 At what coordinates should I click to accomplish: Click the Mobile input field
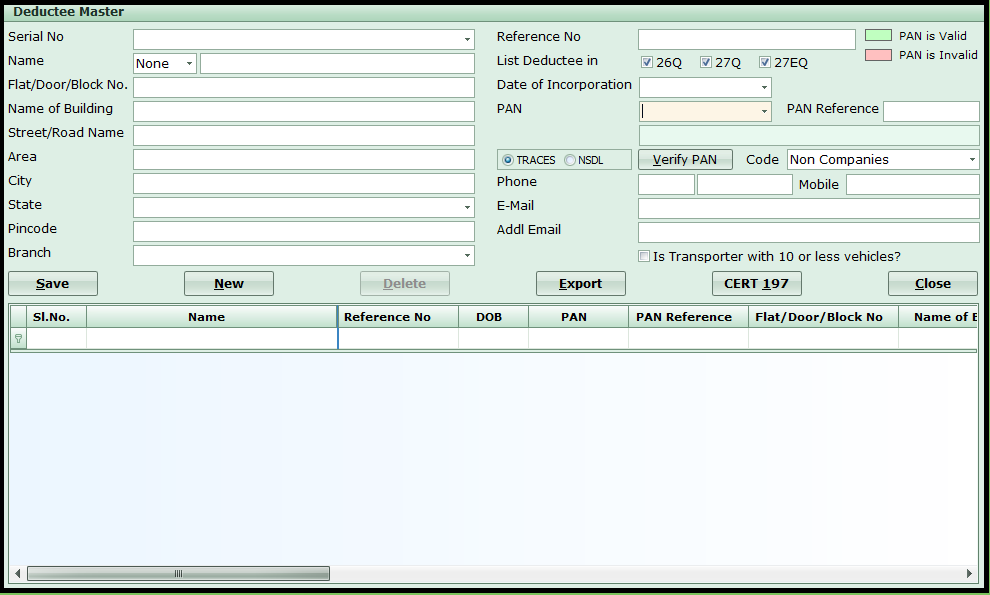(x=913, y=184)
